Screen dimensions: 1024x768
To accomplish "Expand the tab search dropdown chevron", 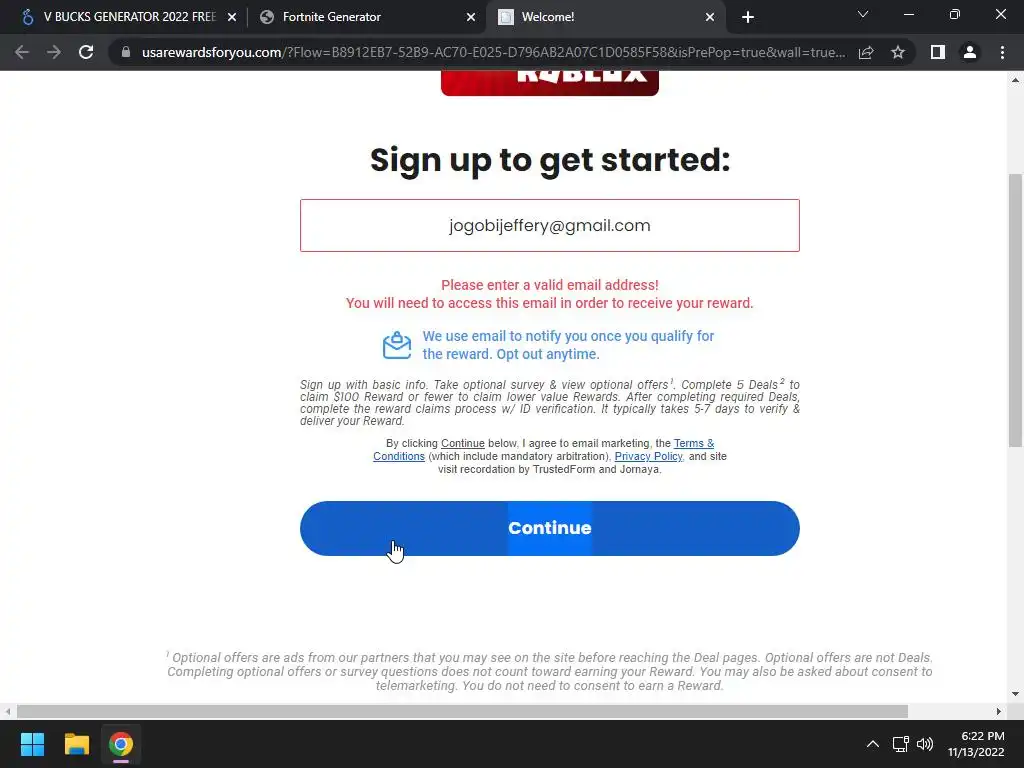I will (863, 14).
